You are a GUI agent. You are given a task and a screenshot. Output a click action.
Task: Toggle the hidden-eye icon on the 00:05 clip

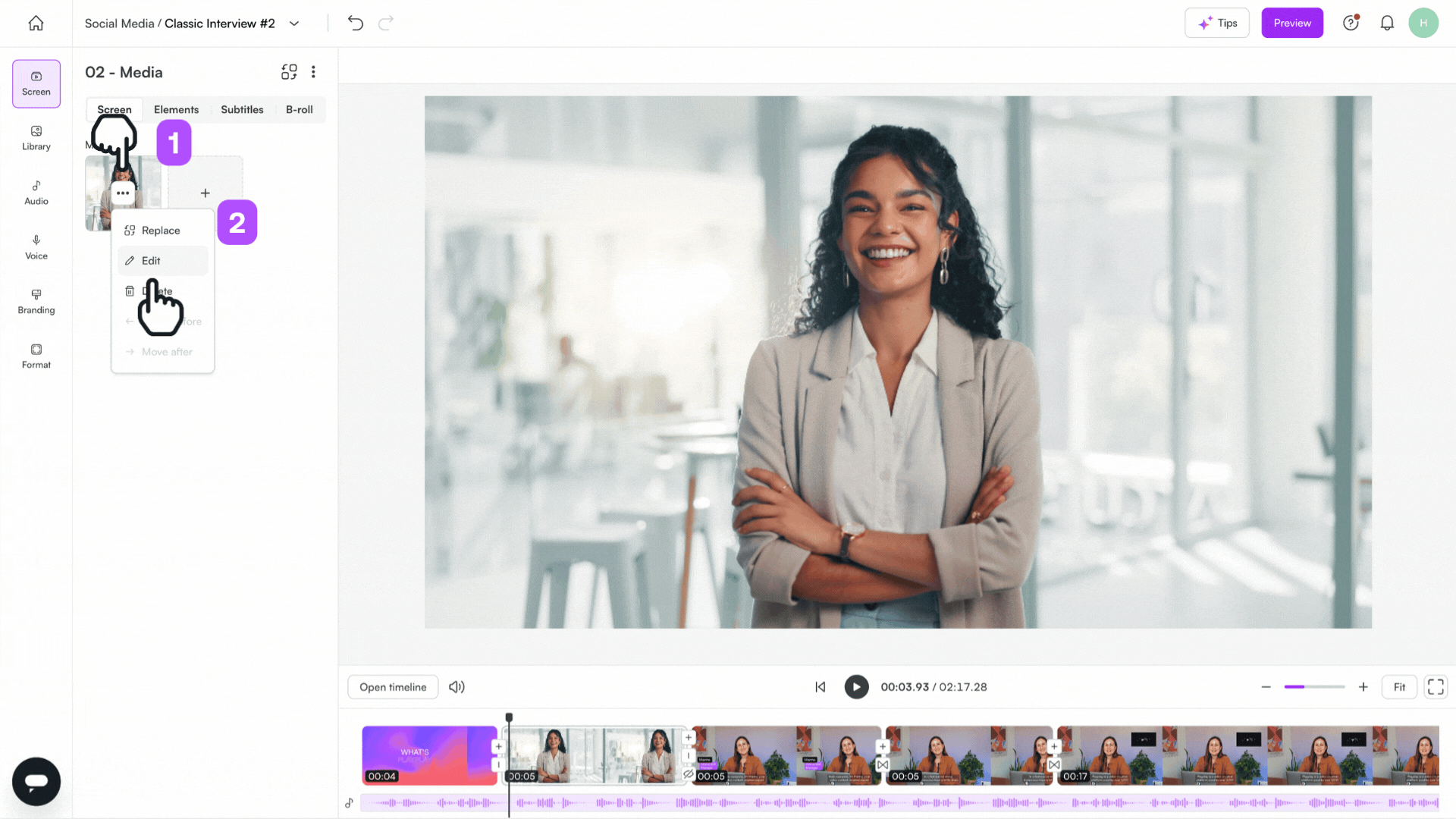coord(689,774)
